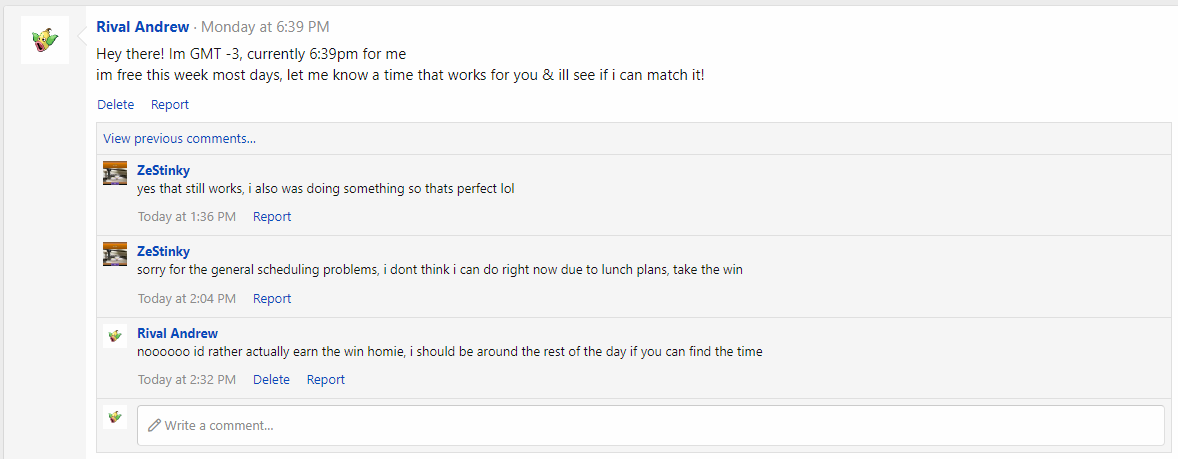Click the pencil icon in the comment field
Screen dimensions: 1178x459
[154, 425]
